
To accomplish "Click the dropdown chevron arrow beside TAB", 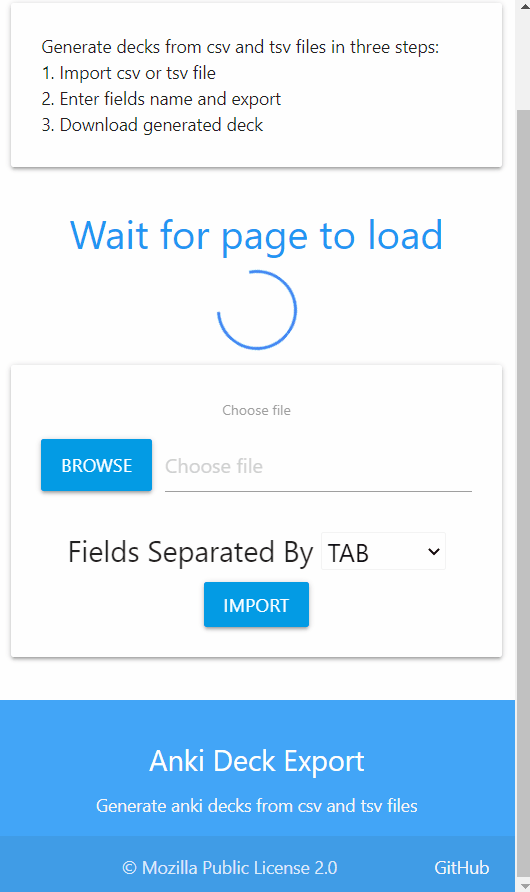I will click(433, 551).
